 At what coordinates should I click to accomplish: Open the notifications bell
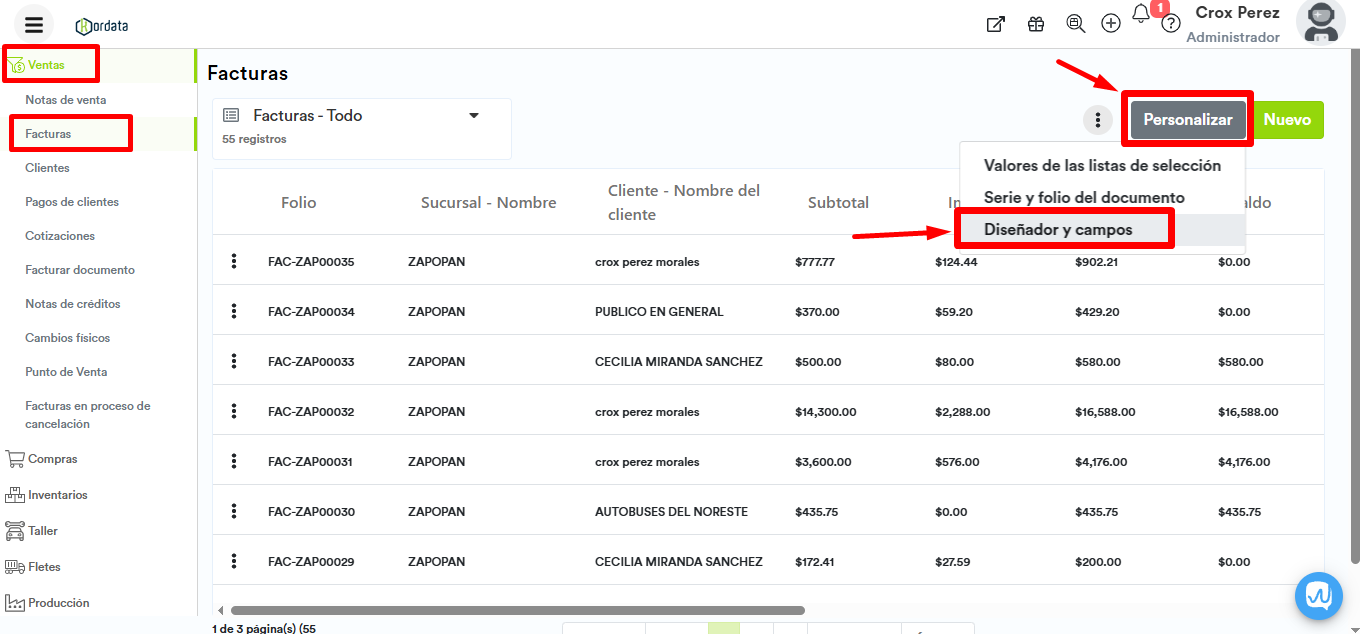(1141, 15)
